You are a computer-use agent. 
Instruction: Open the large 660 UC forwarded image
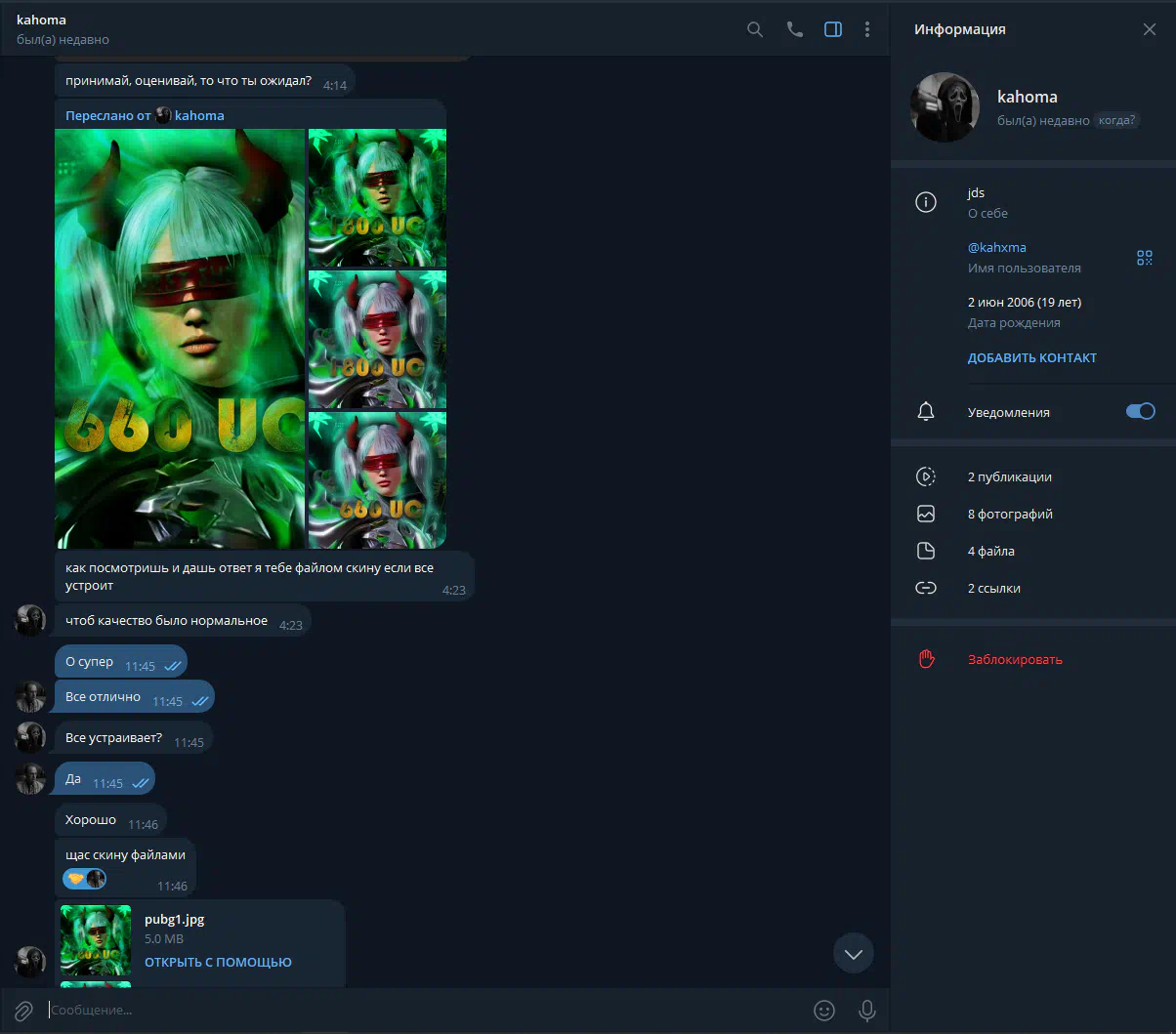point(180,339)
